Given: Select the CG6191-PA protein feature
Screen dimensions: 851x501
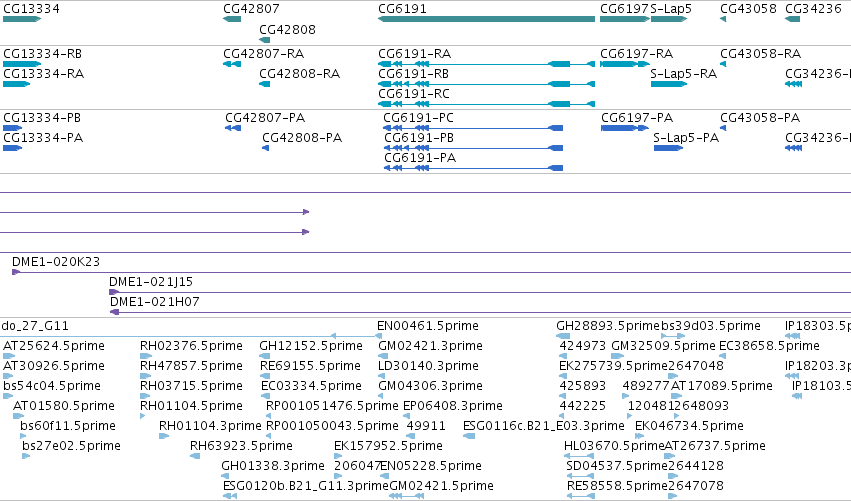Looking at the screenshot, I should [x=473, y=168].
